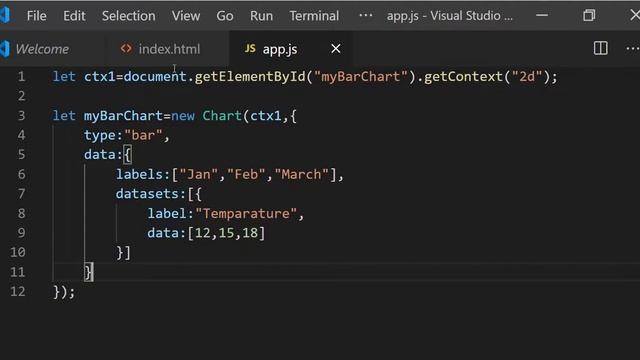Click getContext on line 1

(464, 76)
